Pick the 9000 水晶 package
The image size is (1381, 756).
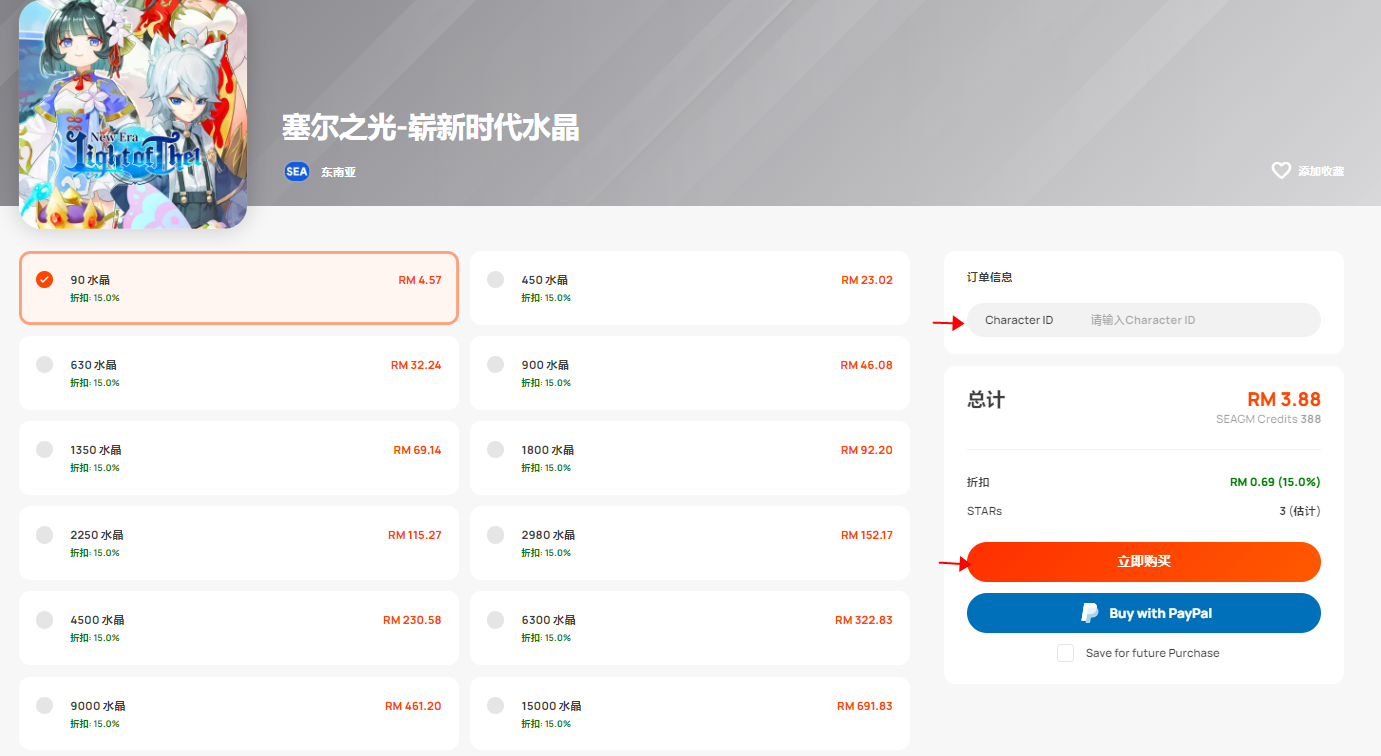[239, 713]
